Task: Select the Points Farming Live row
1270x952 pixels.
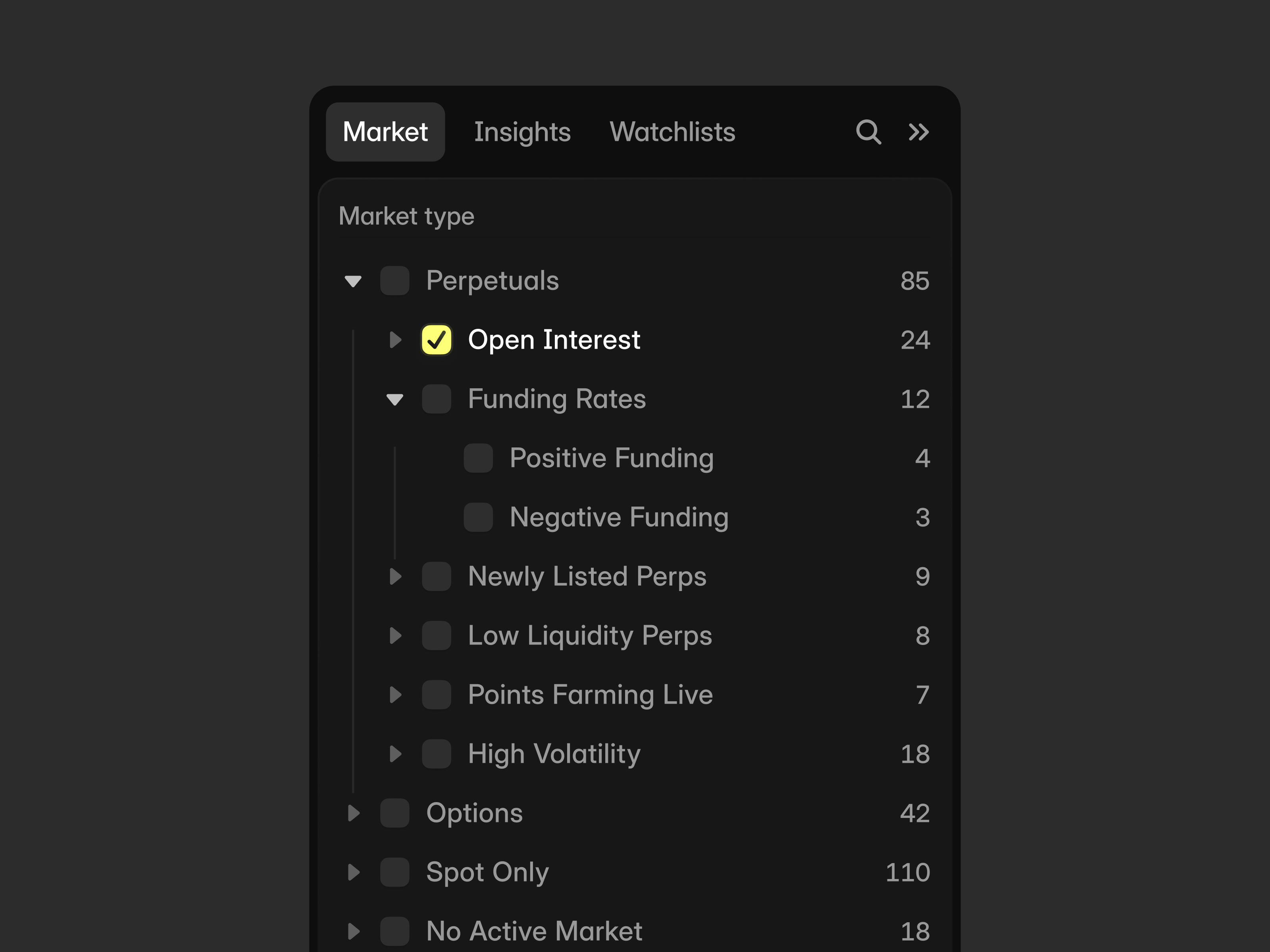Action: click(x=590, y=694)
